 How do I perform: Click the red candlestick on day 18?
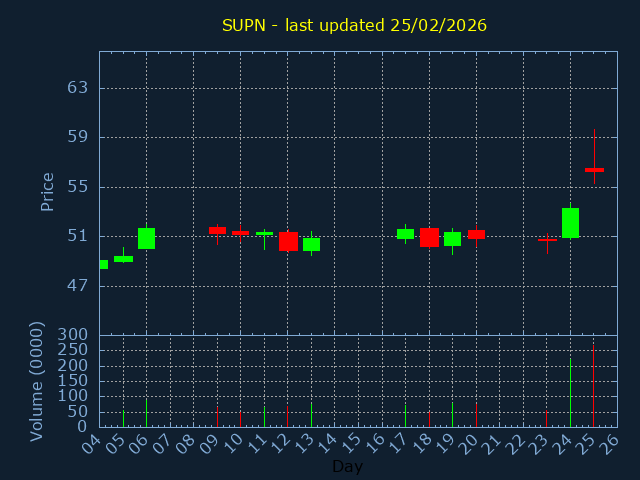pyautogui.click(x=429, y=237)
